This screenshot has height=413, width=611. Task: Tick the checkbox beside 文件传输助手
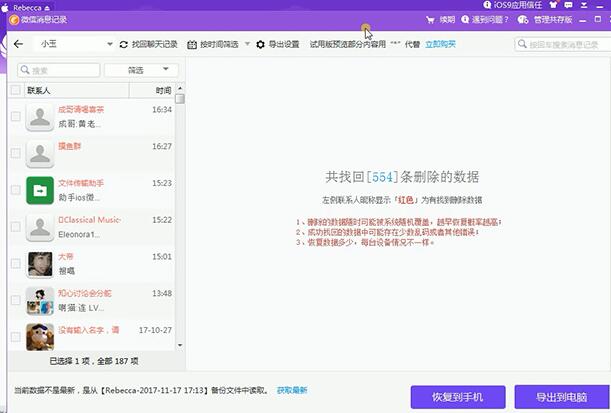tap(15, 190)
